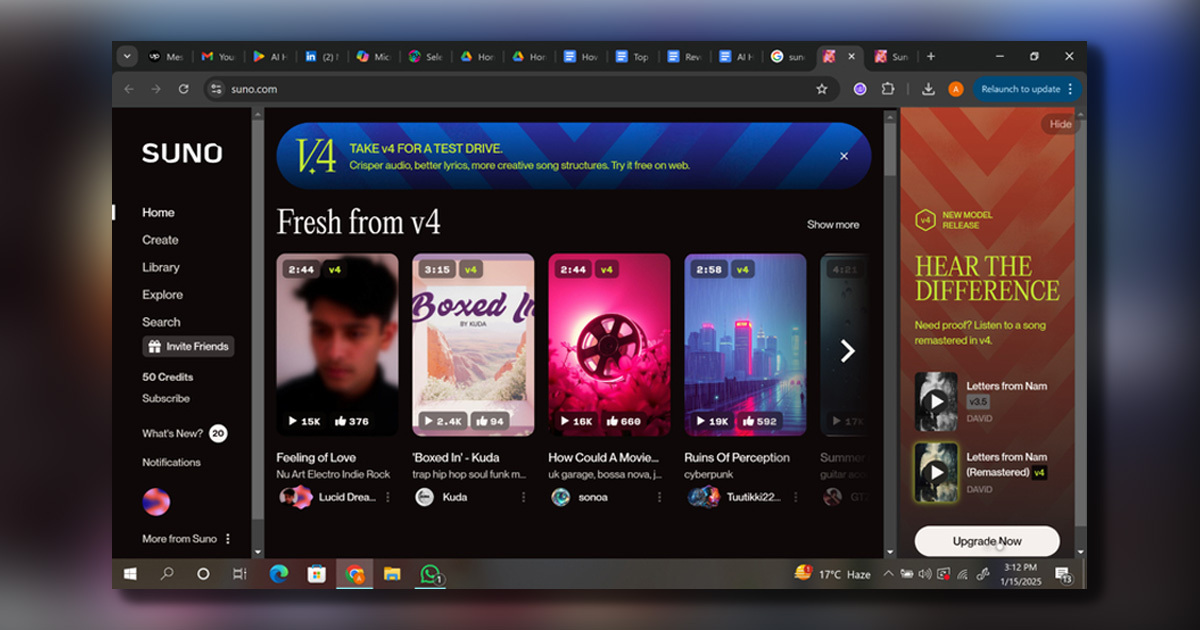Like Ruins Of Perception with 592 likes

(760, 422)
